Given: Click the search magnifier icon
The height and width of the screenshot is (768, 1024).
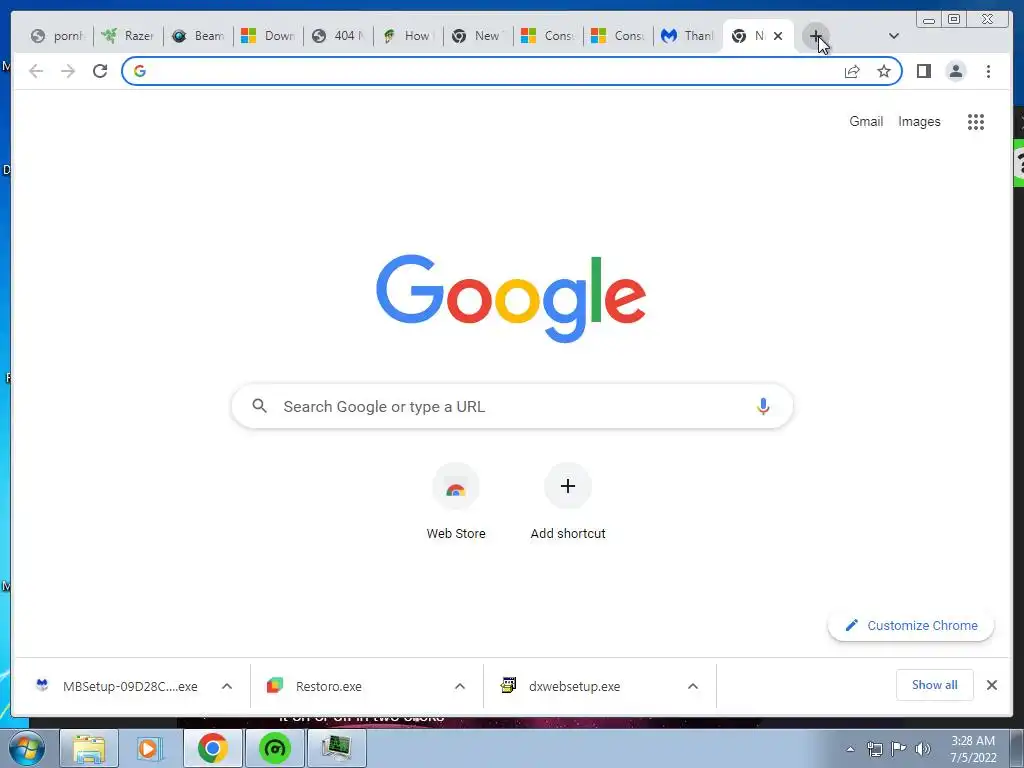Looking at the screenshot, I should pyautogui.click(x=259, y=406).
